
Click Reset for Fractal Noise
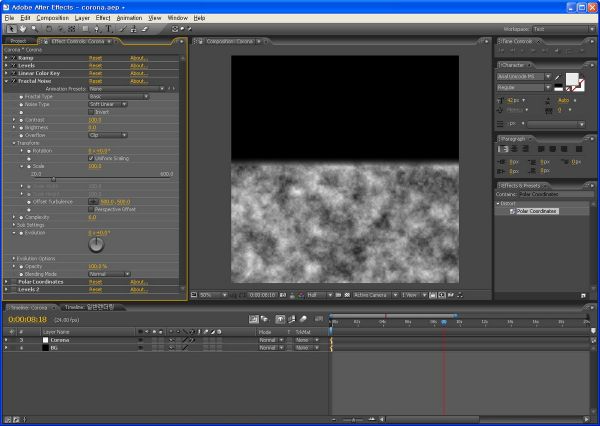pyautogui.click(x=95, y=81)
